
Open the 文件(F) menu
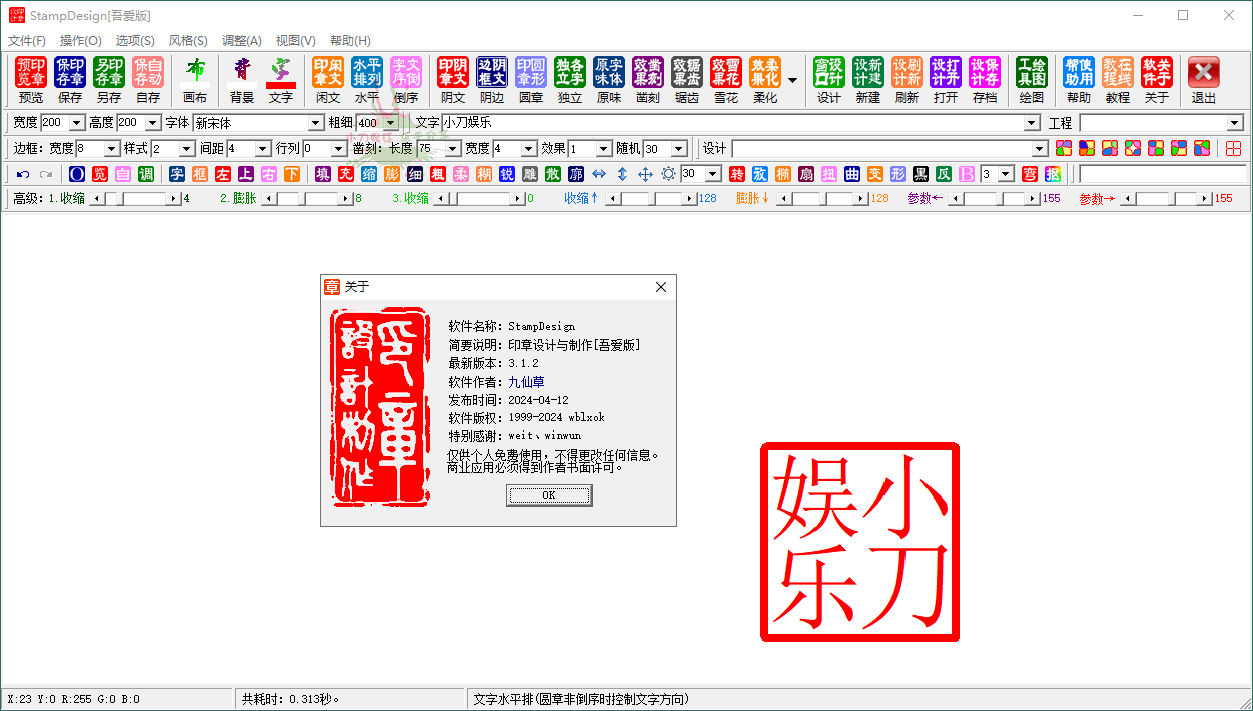tap(28, 40)
